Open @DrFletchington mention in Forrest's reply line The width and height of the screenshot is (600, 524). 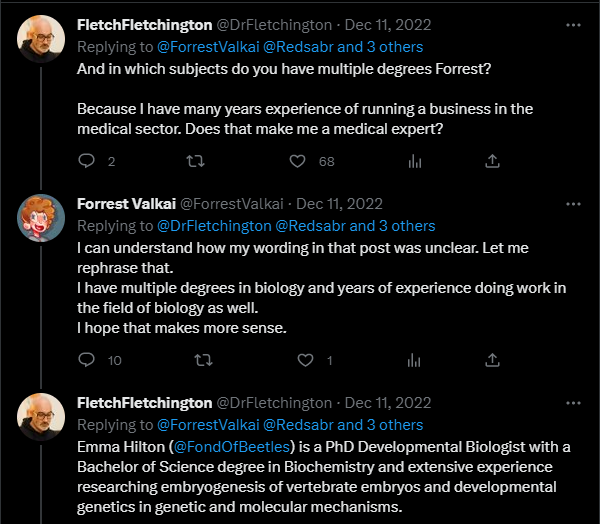click(x=214, y=226)
